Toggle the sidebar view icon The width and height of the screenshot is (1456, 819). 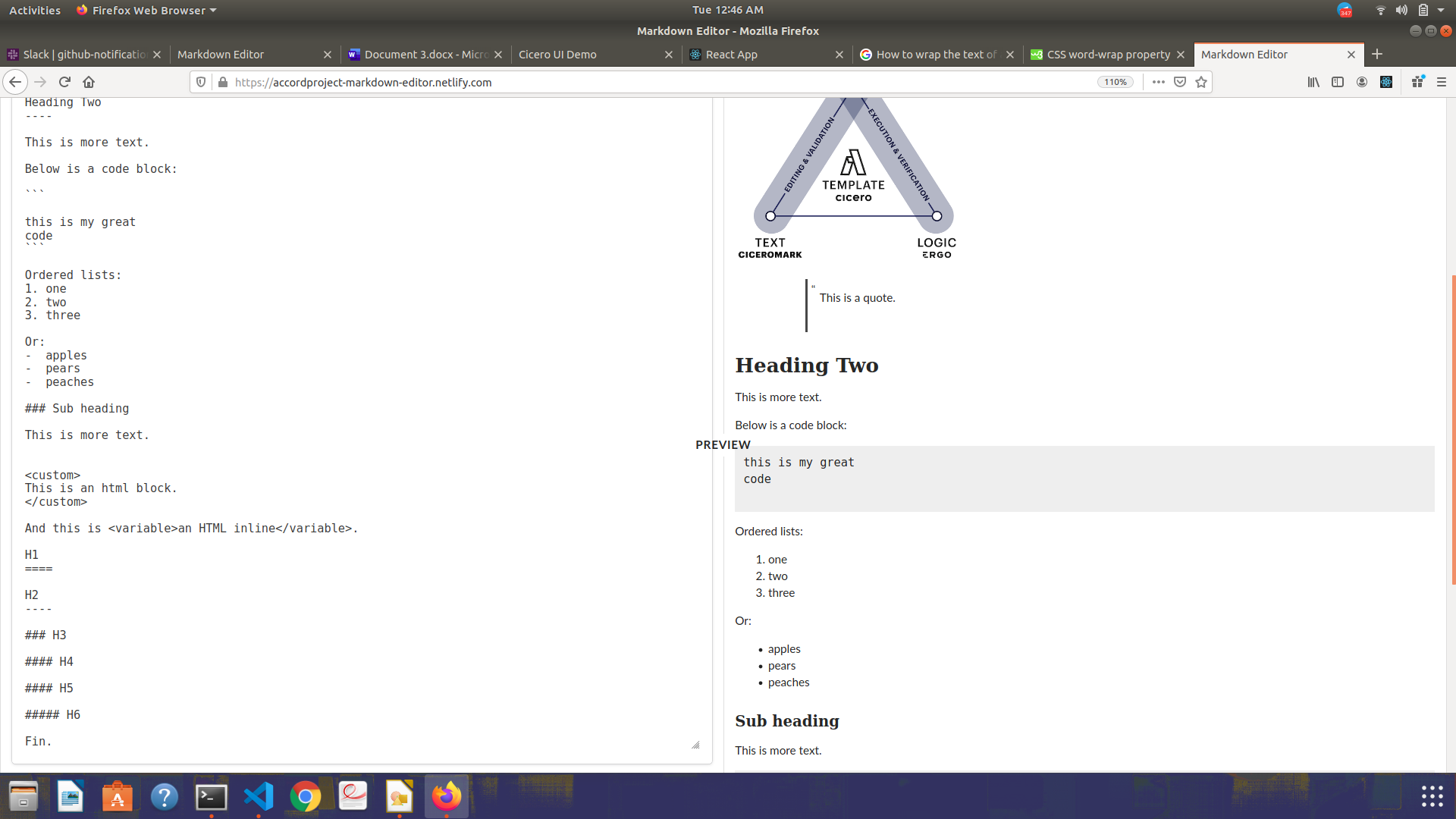(x=1338, y=82)
